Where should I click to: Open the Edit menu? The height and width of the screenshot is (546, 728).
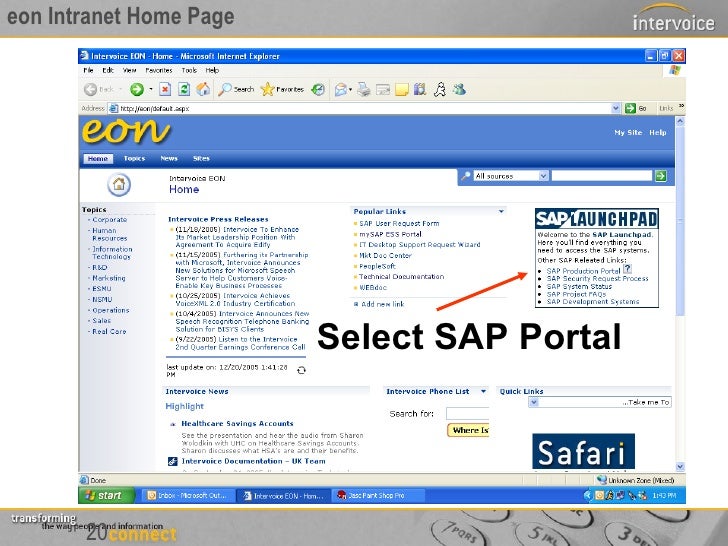[108, 70]
